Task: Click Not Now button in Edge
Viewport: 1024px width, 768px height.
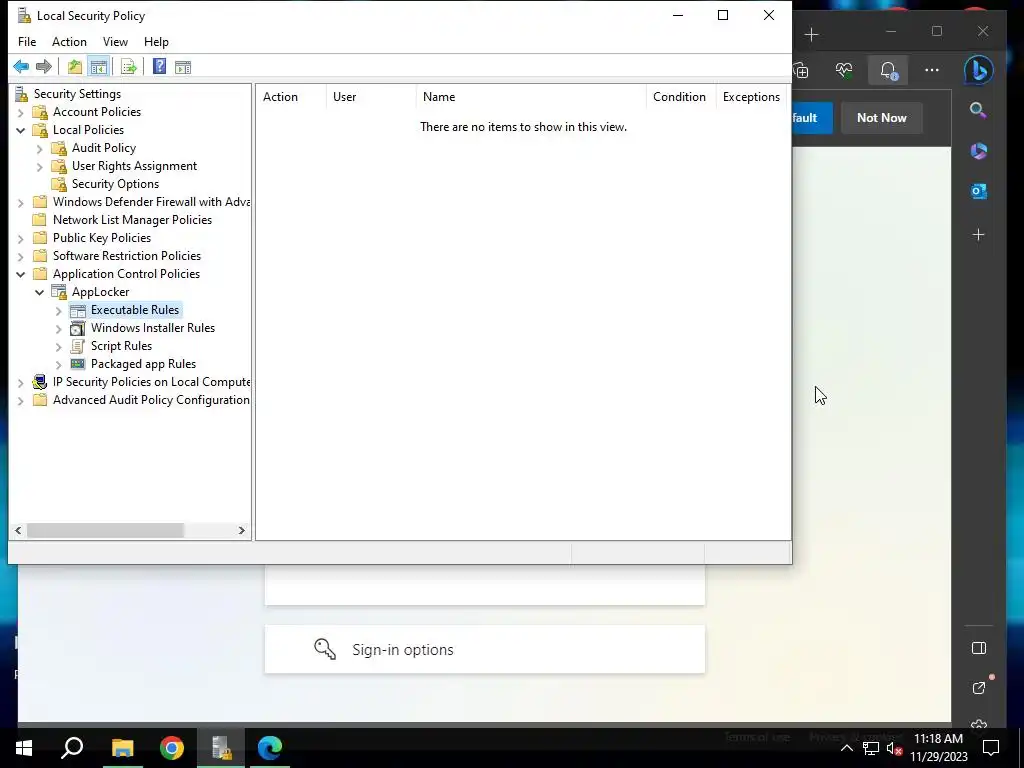Action: 882,118
